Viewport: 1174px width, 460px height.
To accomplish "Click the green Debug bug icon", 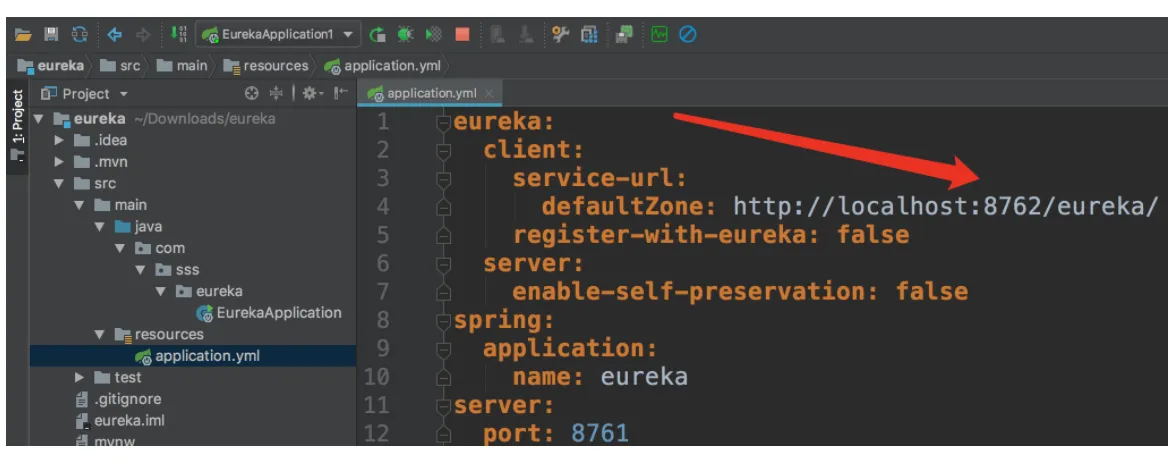I will pos(406,34).
